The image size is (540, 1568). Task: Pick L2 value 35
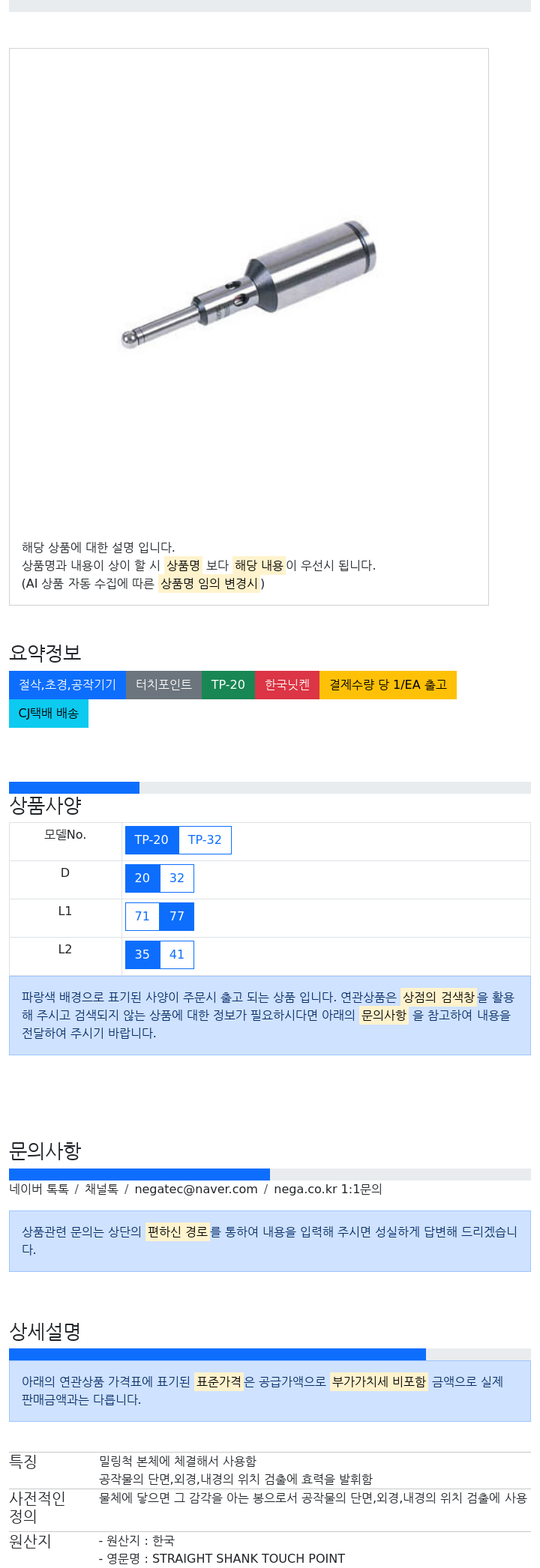pyautogui.click(x=142, y=955)
